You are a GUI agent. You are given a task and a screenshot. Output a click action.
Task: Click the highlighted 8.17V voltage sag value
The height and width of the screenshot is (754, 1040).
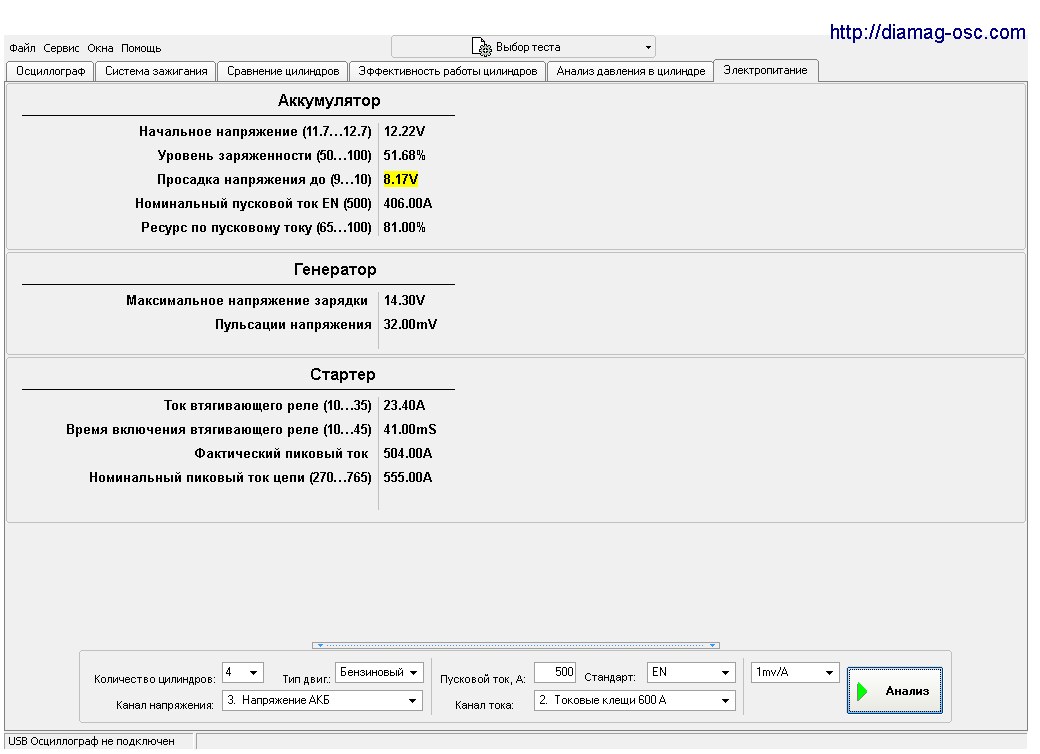coord(401,180)
